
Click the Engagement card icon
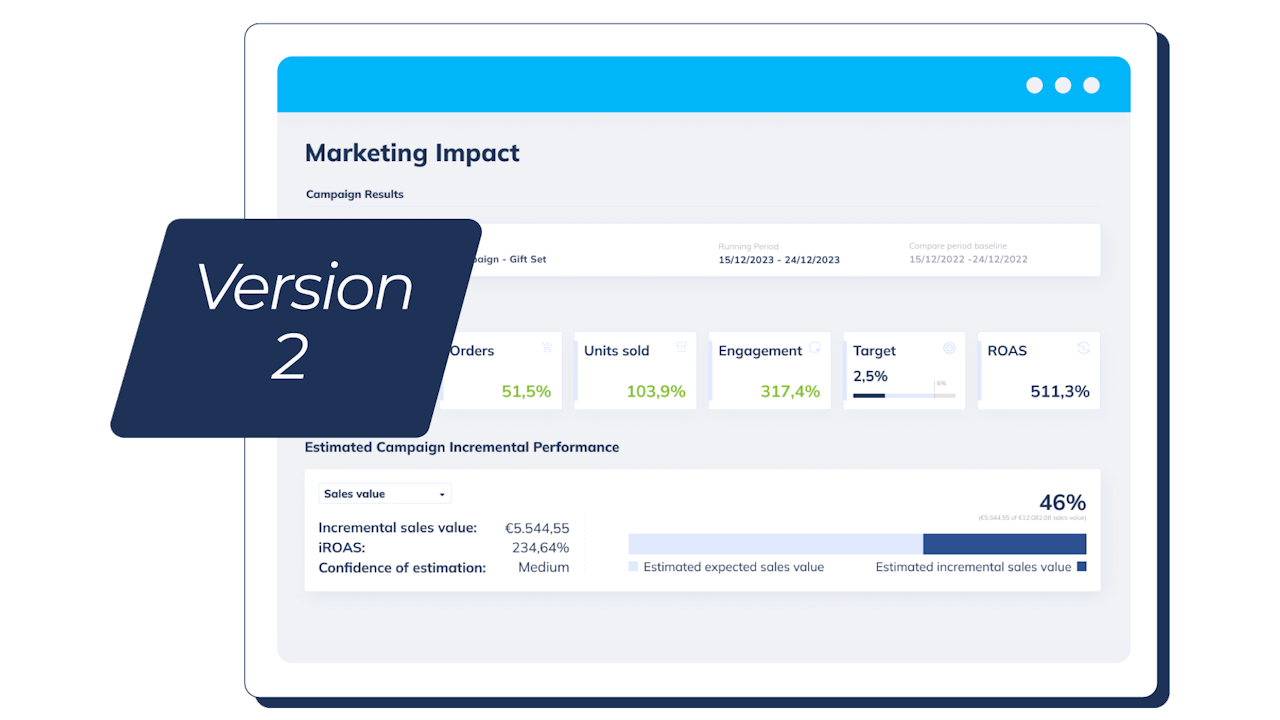click(815, 348)
